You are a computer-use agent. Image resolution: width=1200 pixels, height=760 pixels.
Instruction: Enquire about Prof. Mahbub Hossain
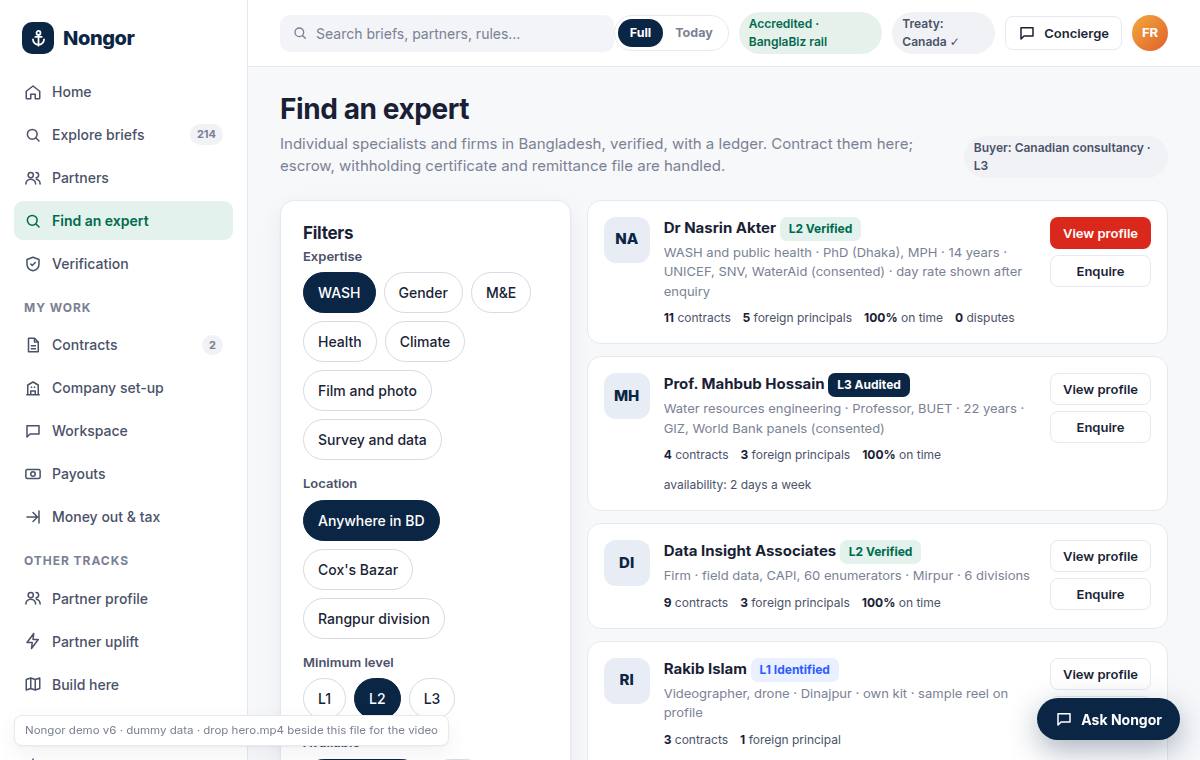tap(1100, 427)
